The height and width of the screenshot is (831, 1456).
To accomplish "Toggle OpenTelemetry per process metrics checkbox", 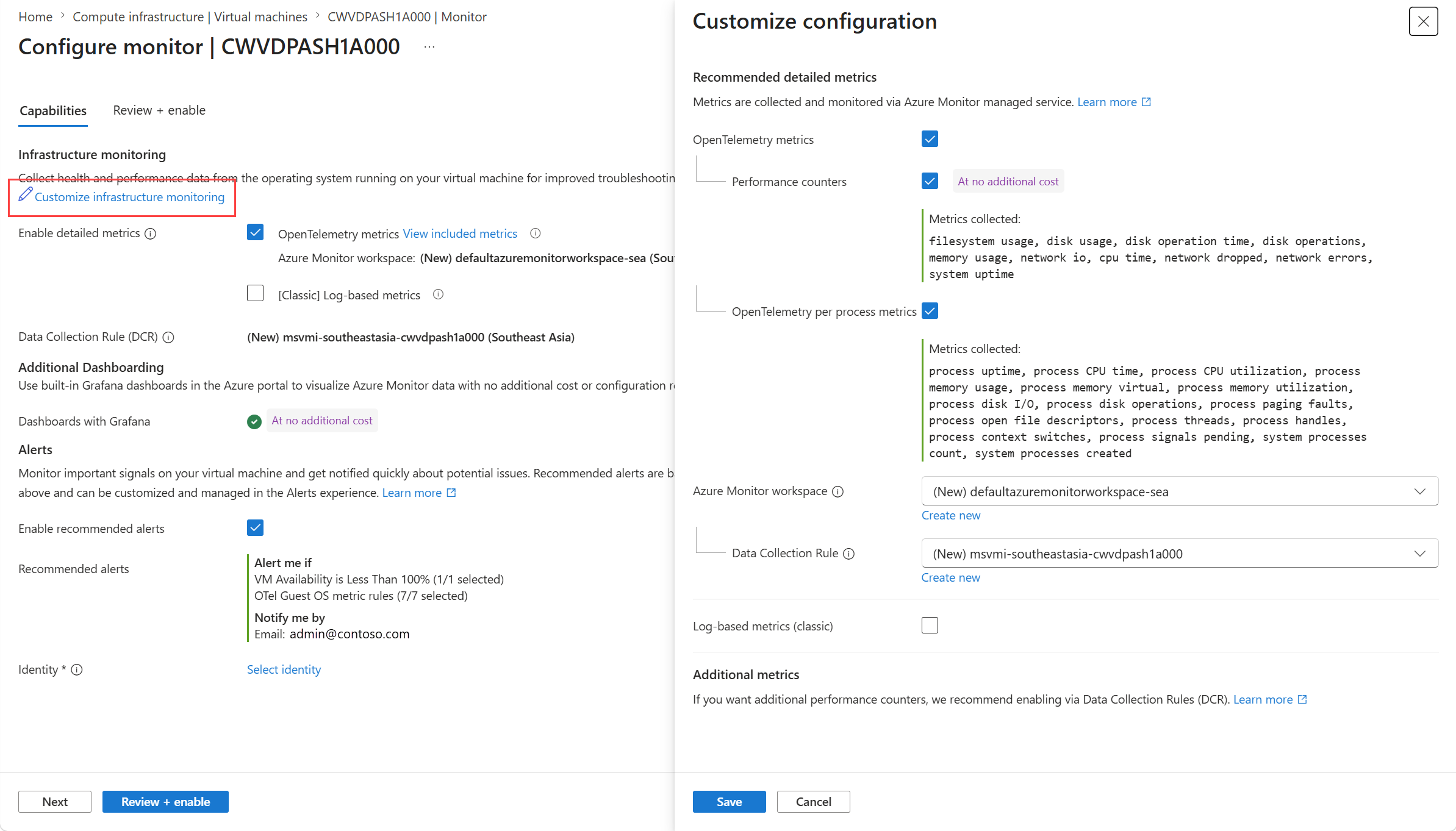I will point(930,311).
